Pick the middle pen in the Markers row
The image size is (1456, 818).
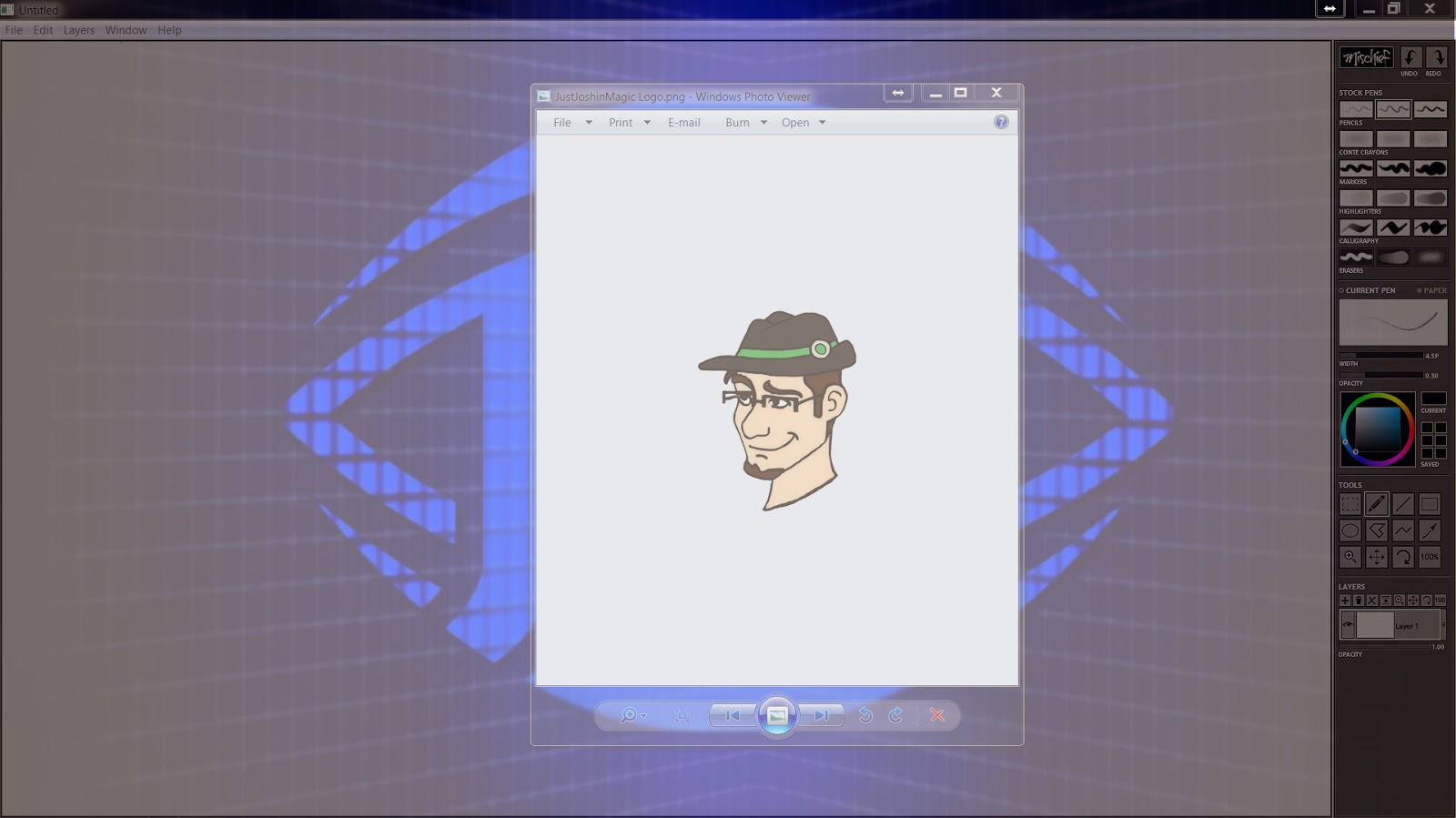coord(1393,168)
